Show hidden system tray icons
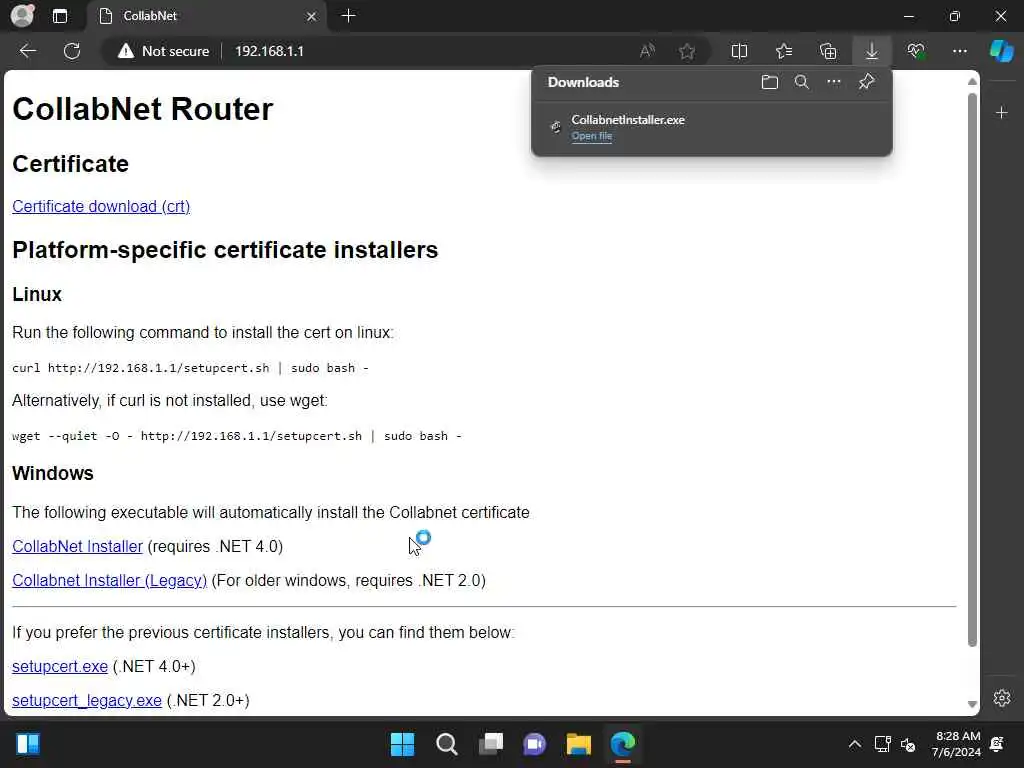 point(854,744)
